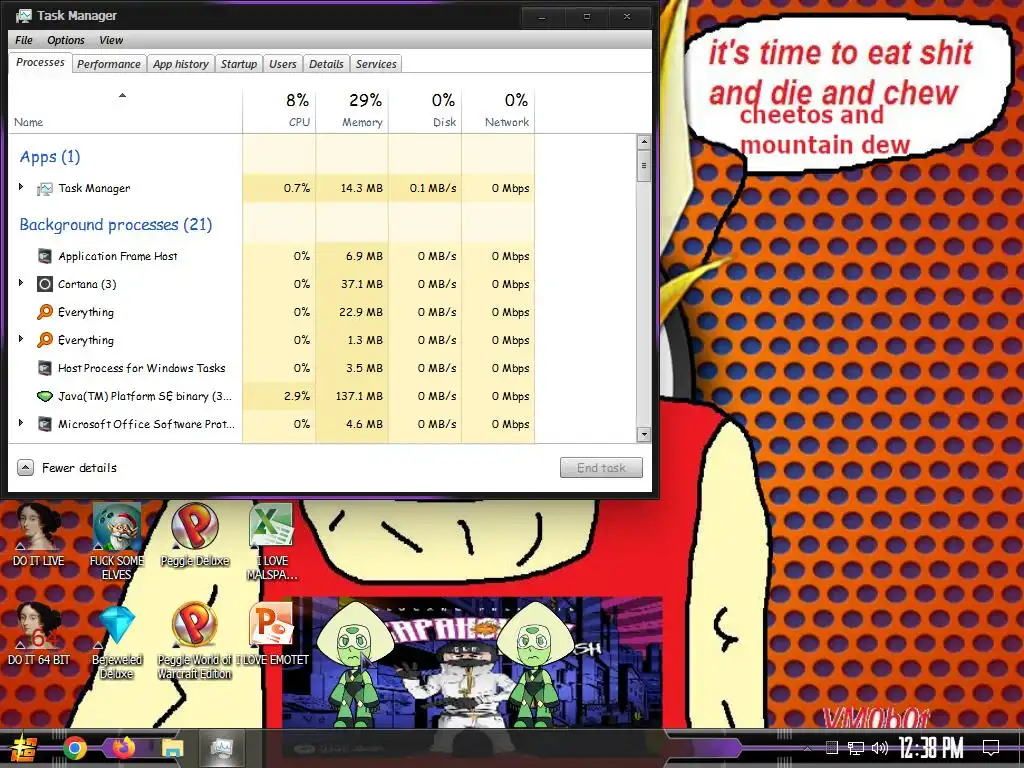Click the 0.7% CPU value for Task Manager
Image resolution: width=1024 pixels, height=768 pixels.
296,188
